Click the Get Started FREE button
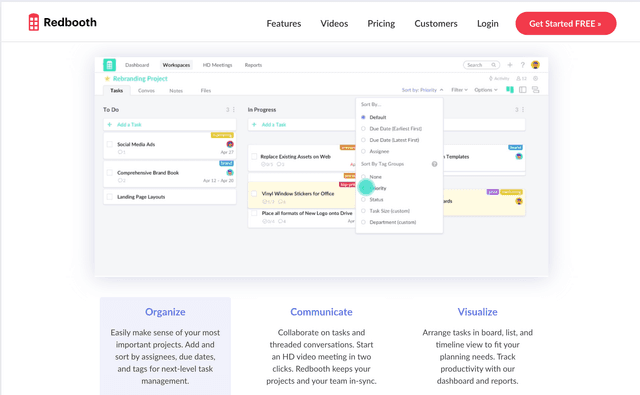 [566, 23]
